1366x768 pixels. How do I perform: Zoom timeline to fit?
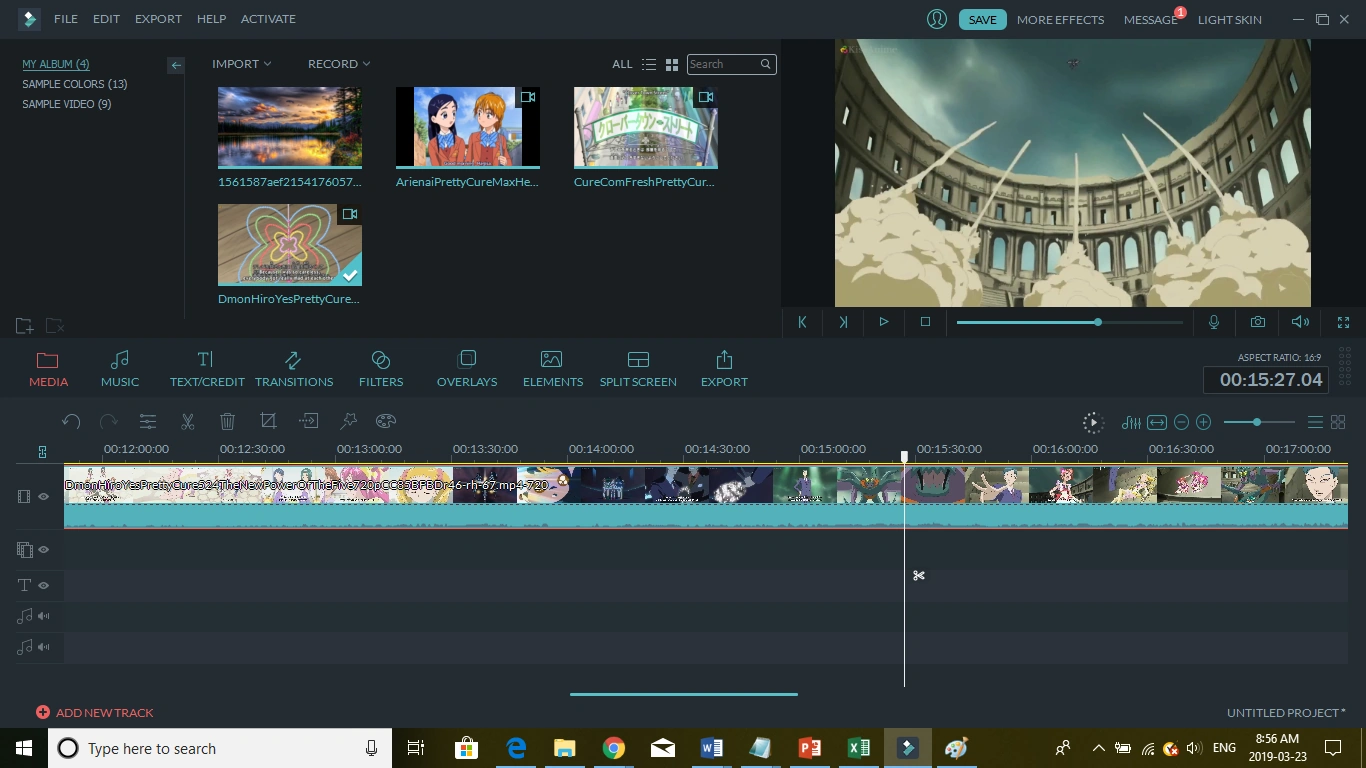click(x=1157, y=423)
